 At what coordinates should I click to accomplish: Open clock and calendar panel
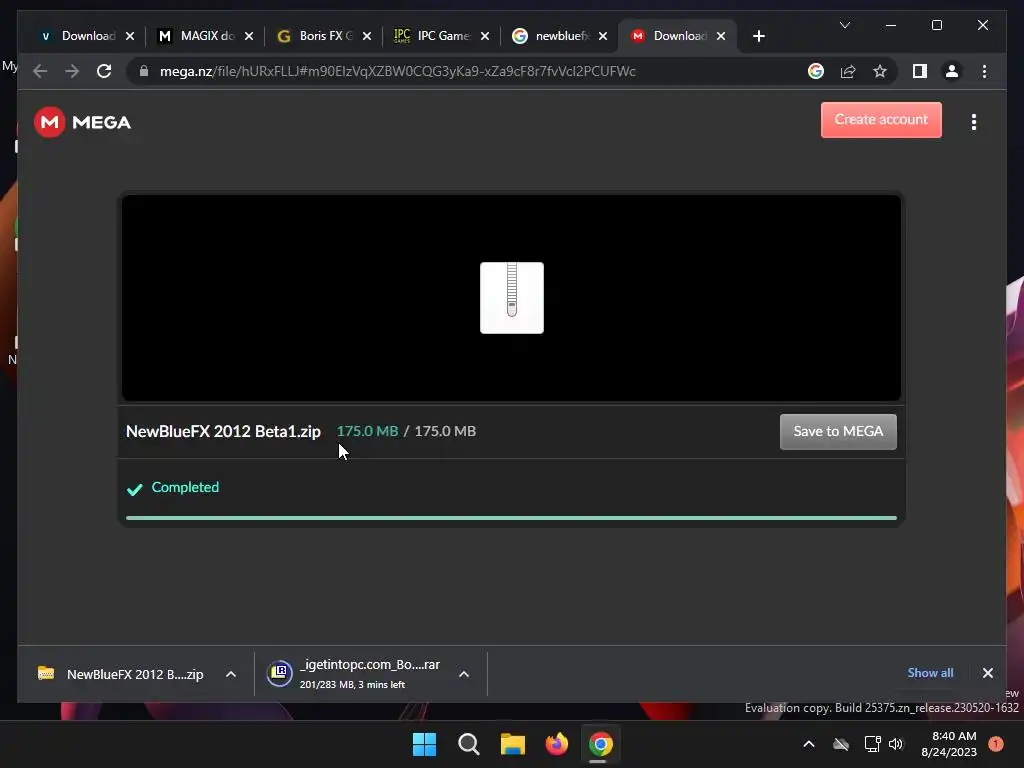(x=949, y=744)
